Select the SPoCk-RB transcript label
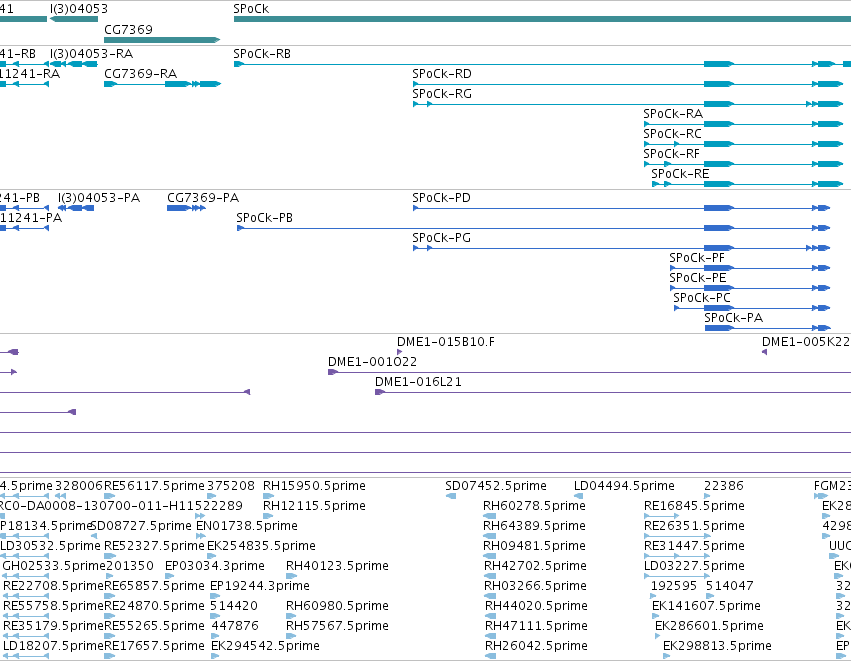This screenshot has width=851, height=661. point(262,54)
